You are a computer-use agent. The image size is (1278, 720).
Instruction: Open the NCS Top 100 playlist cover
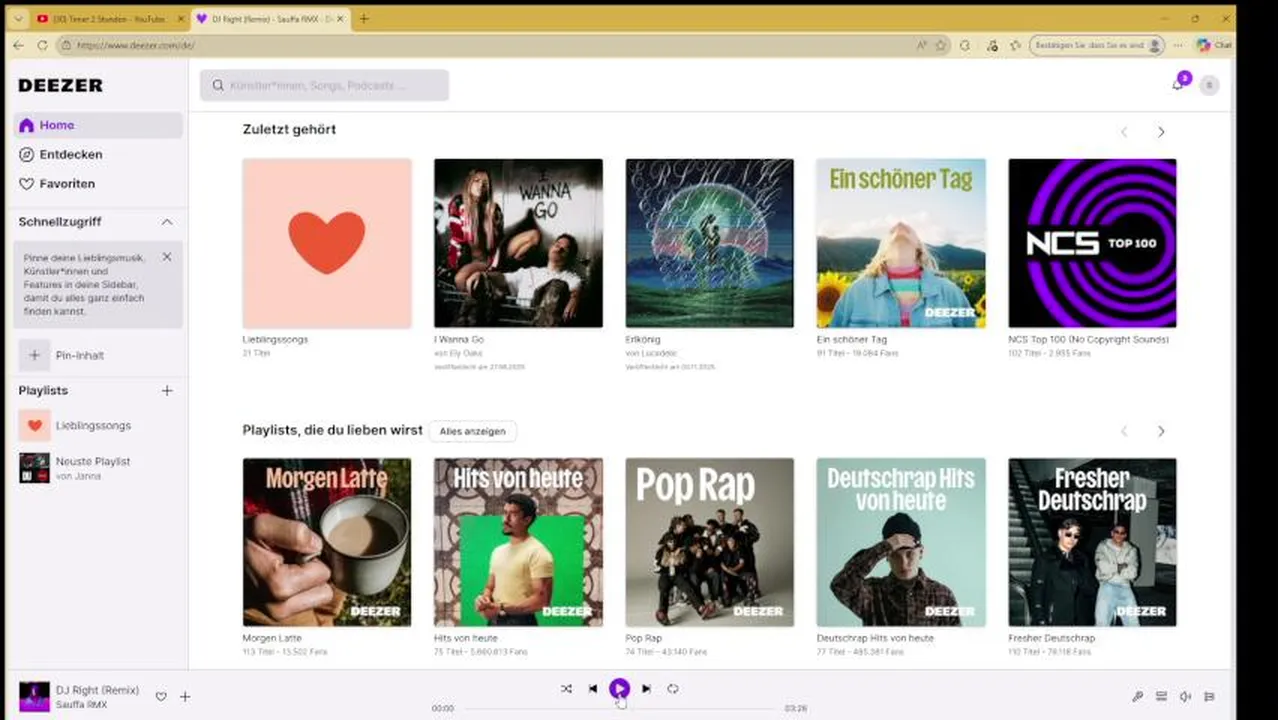pyautogui.click(x=1092, y=243)
